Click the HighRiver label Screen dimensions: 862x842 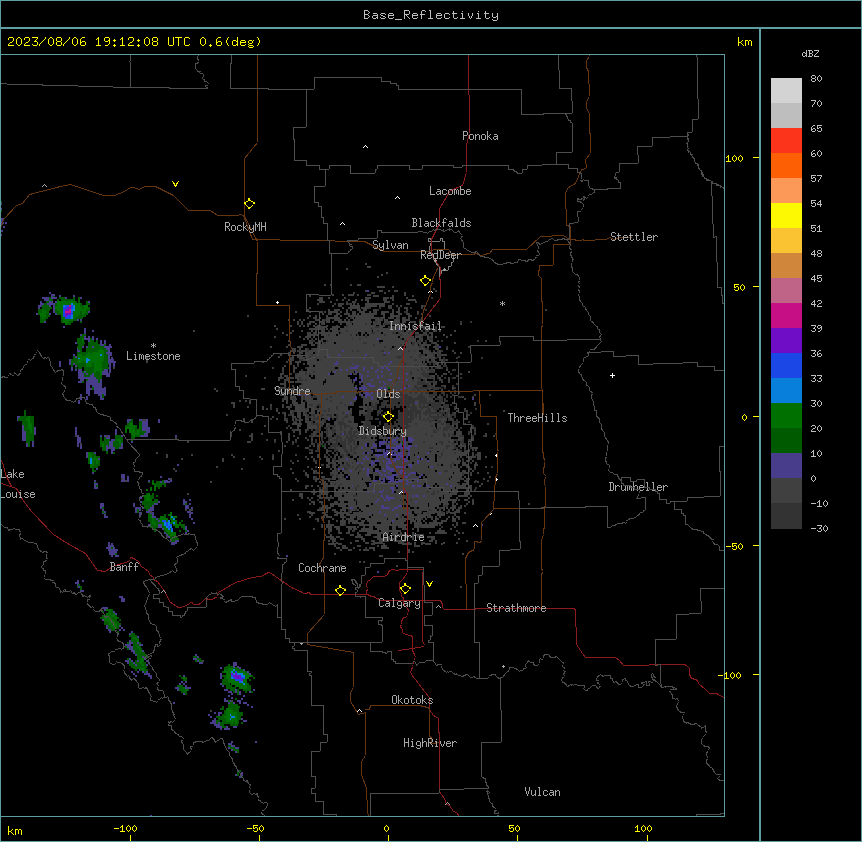(x=430, y=743)
